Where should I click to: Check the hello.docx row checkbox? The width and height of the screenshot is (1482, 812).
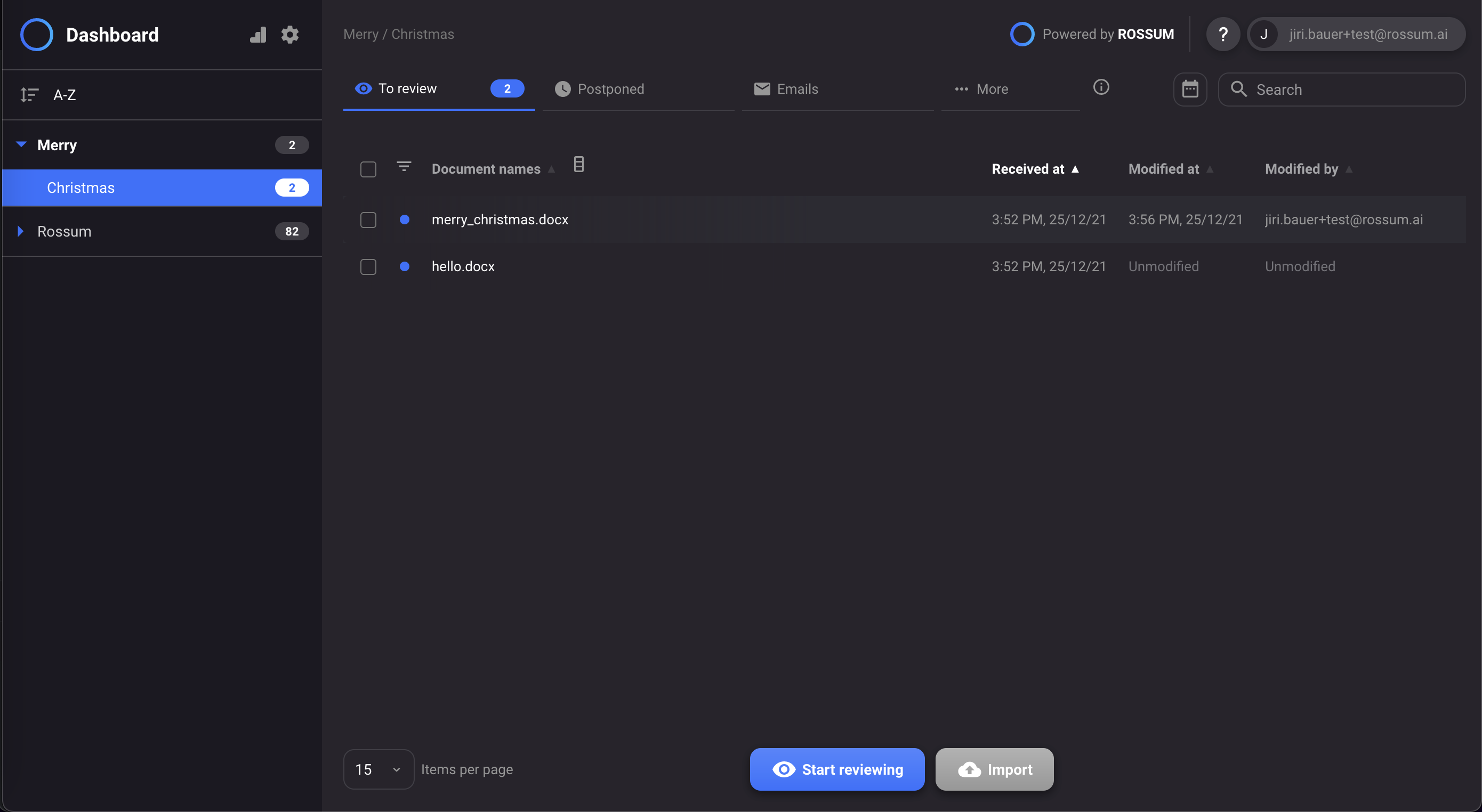point(368,267)
